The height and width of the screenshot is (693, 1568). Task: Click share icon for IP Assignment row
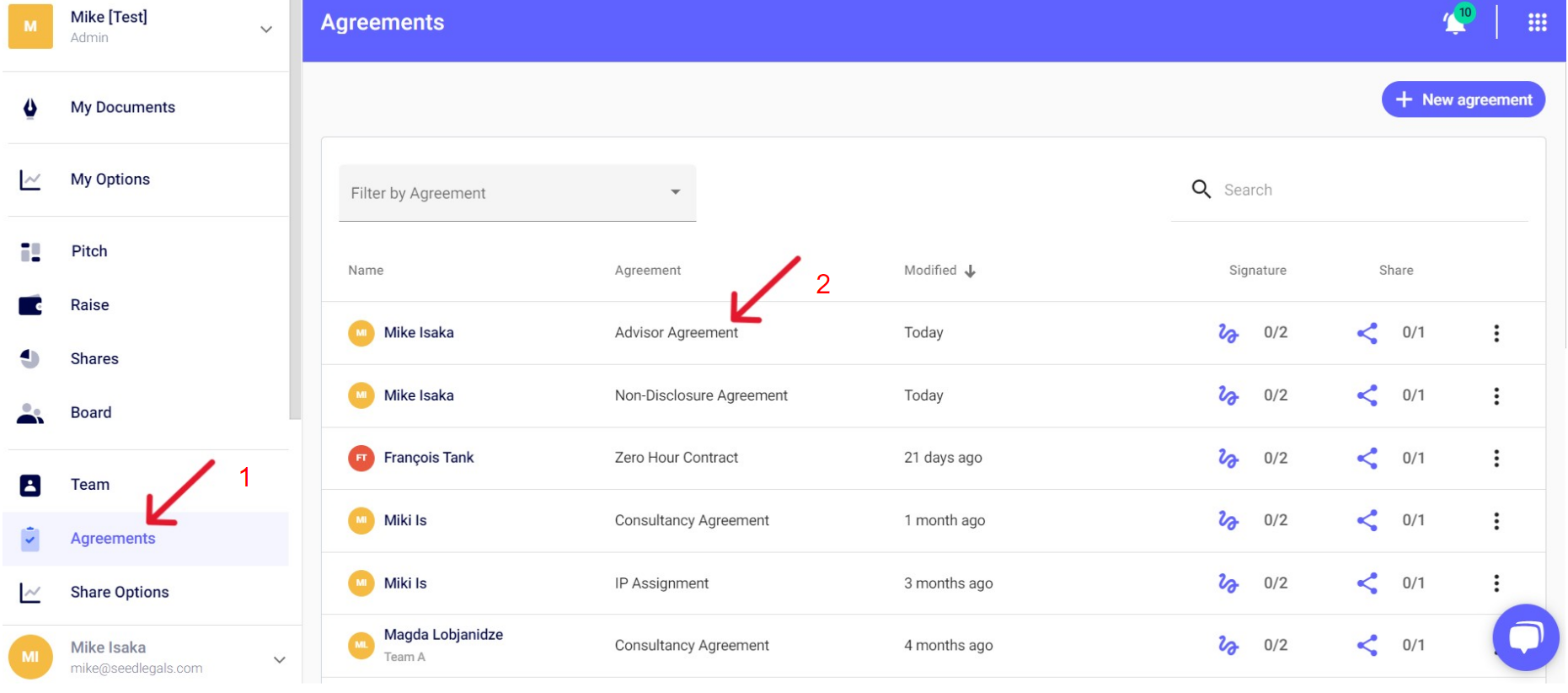1367,583
